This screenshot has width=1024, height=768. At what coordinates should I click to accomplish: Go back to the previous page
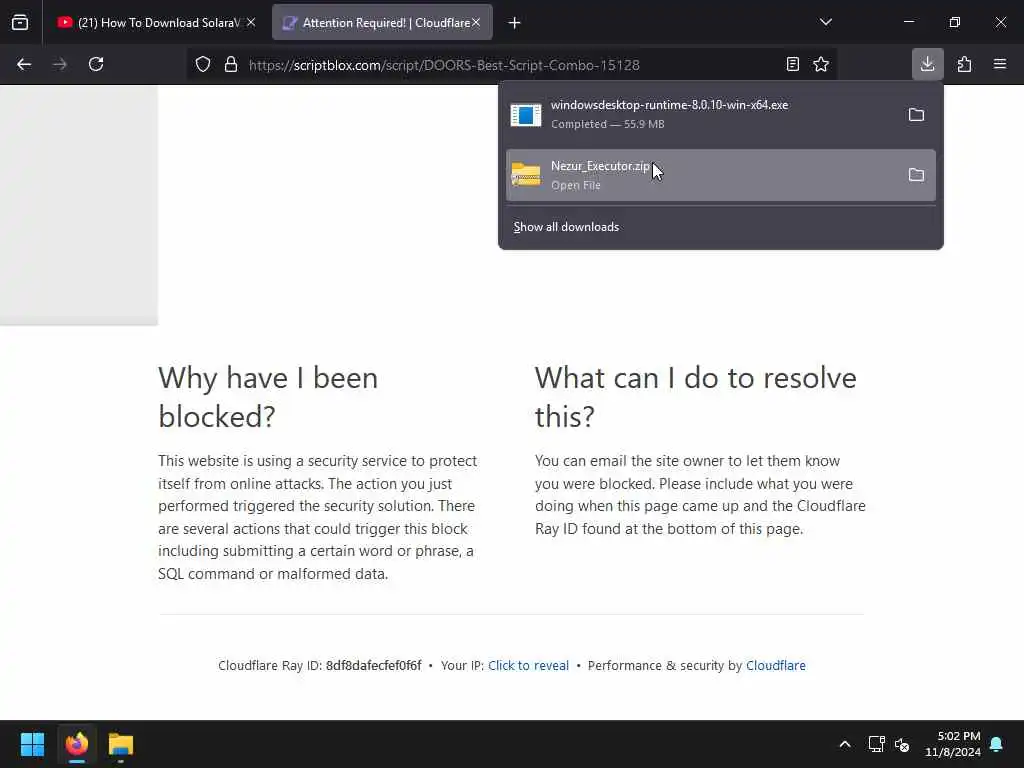tap(24, 64)
